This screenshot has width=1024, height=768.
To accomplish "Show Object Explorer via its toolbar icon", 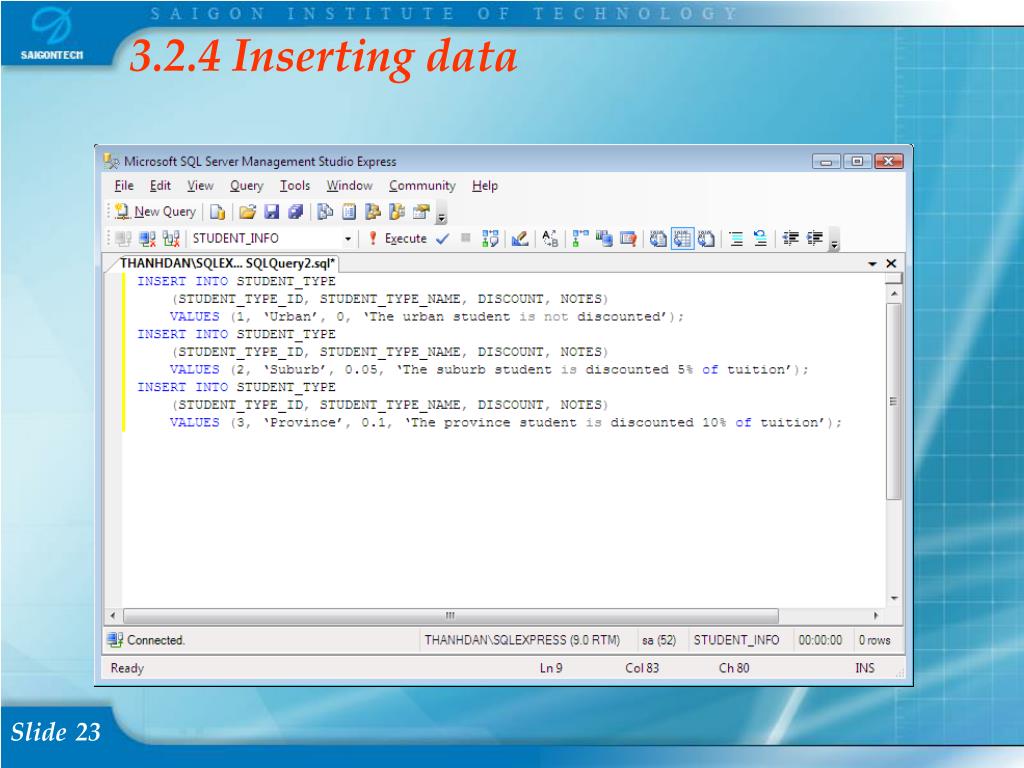I will click(x=373, y=212).
